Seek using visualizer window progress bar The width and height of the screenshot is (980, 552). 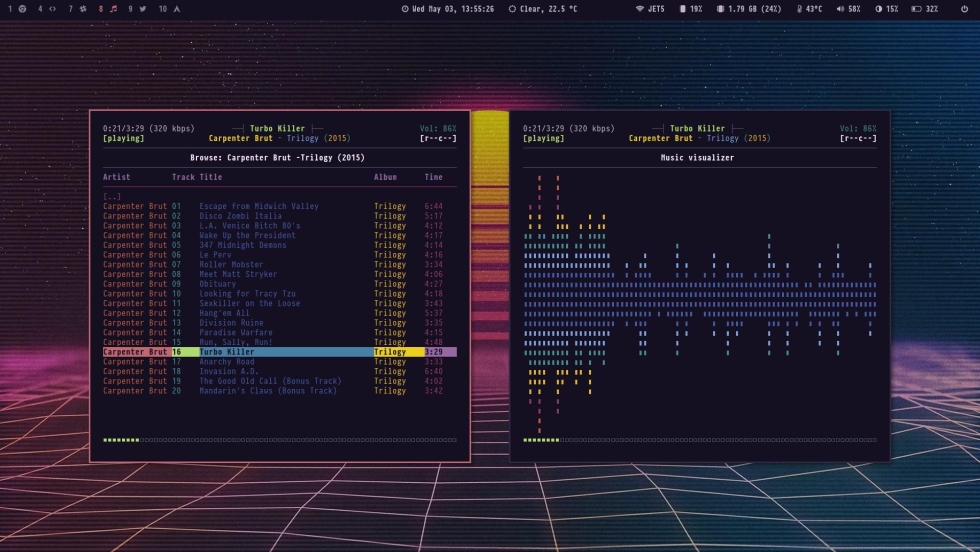[700, 439]
